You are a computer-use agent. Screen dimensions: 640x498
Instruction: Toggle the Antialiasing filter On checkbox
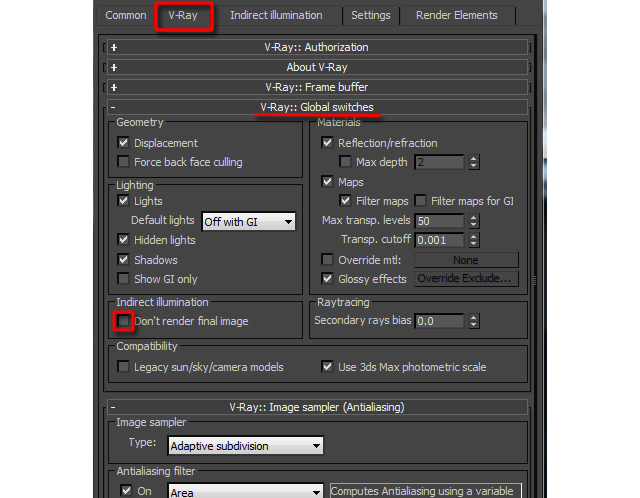tap(127, 490)
